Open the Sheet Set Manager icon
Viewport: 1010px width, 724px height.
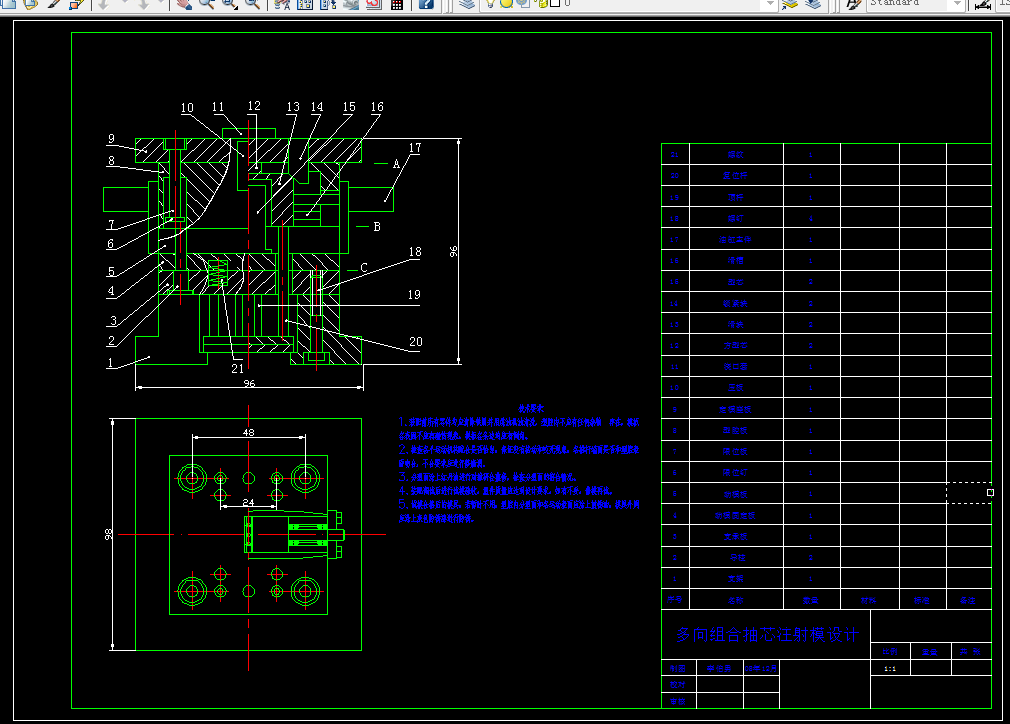point(351,4)
